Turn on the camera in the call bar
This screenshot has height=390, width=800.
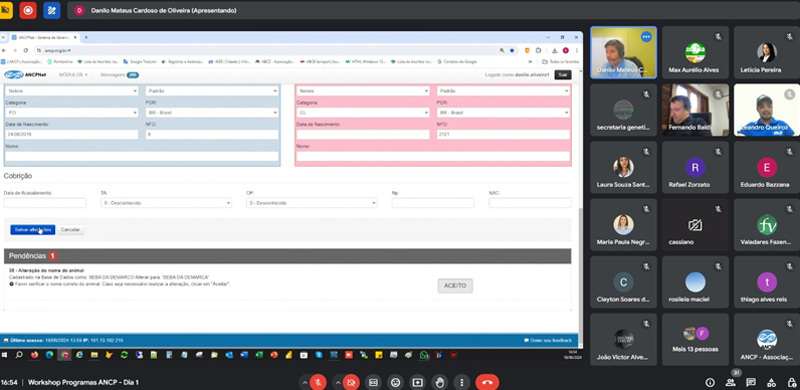click(x=351, y=382)
